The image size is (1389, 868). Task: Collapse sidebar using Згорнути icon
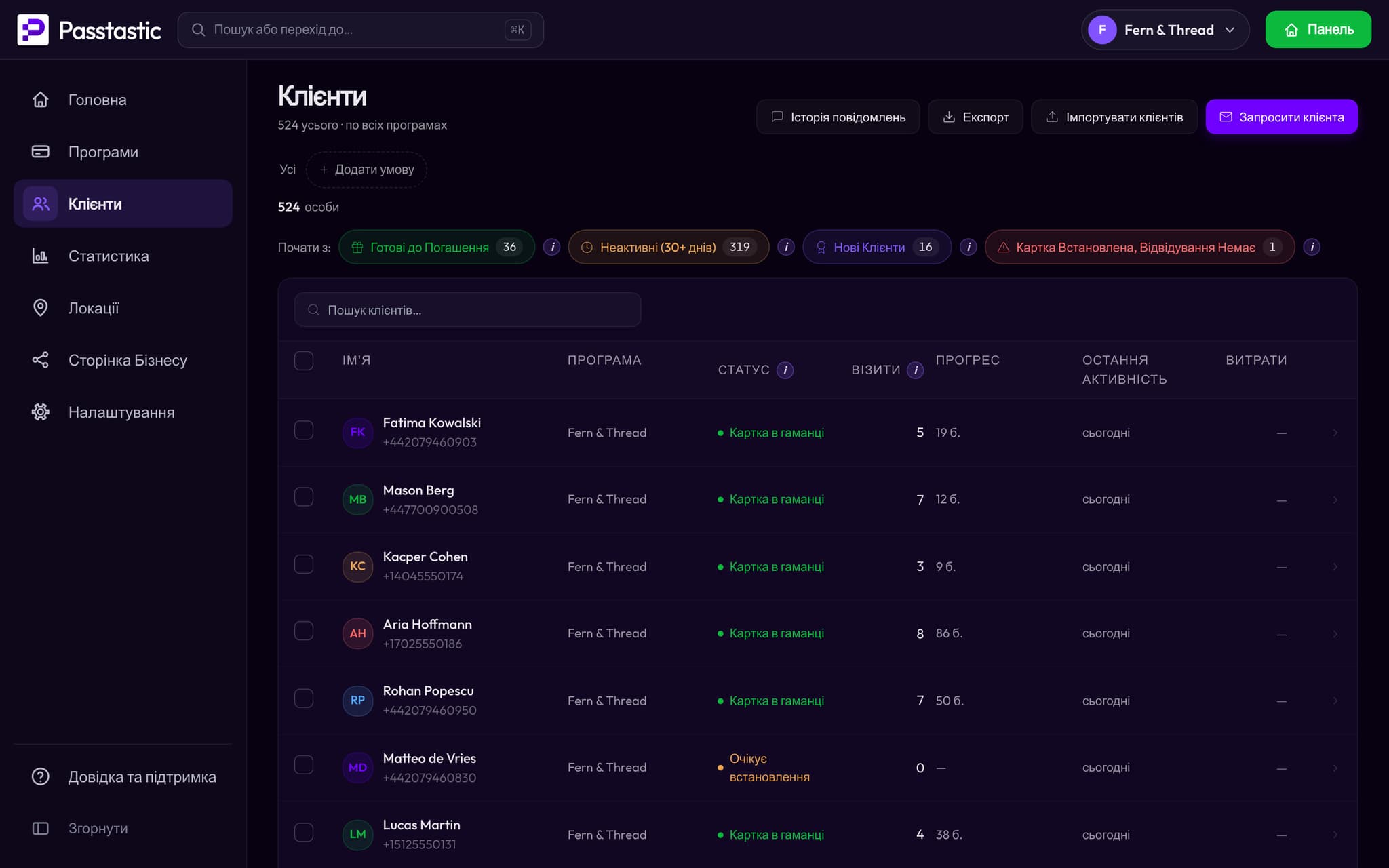(41, 829)
